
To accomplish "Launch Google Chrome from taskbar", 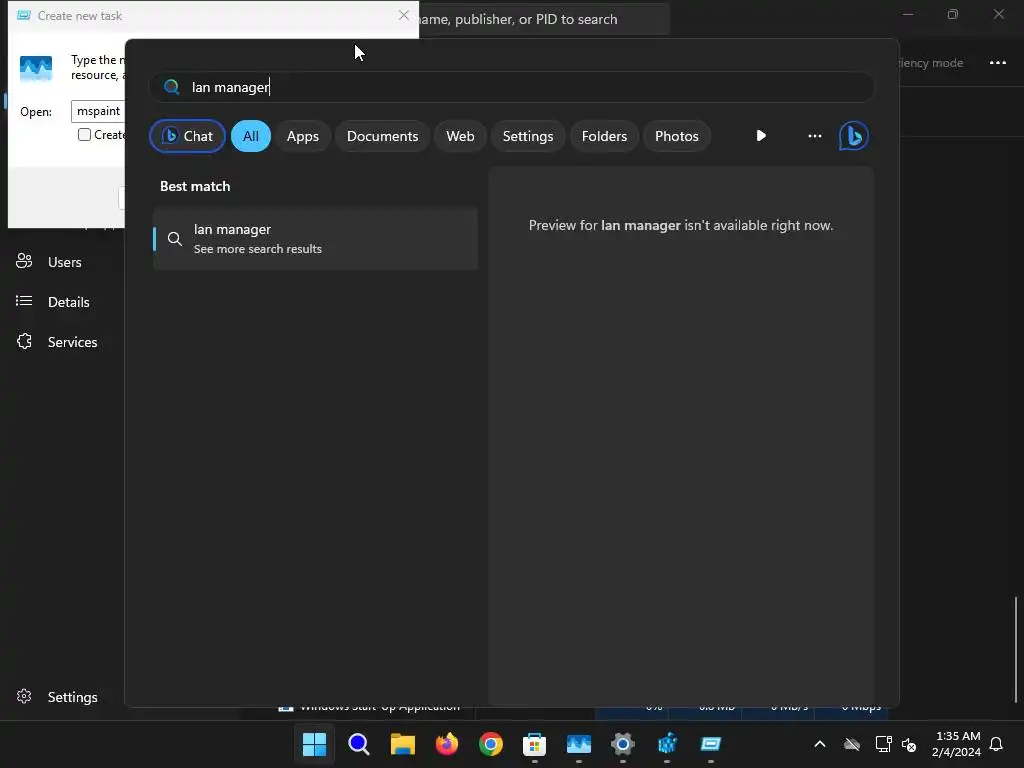I will click(490, 744).
